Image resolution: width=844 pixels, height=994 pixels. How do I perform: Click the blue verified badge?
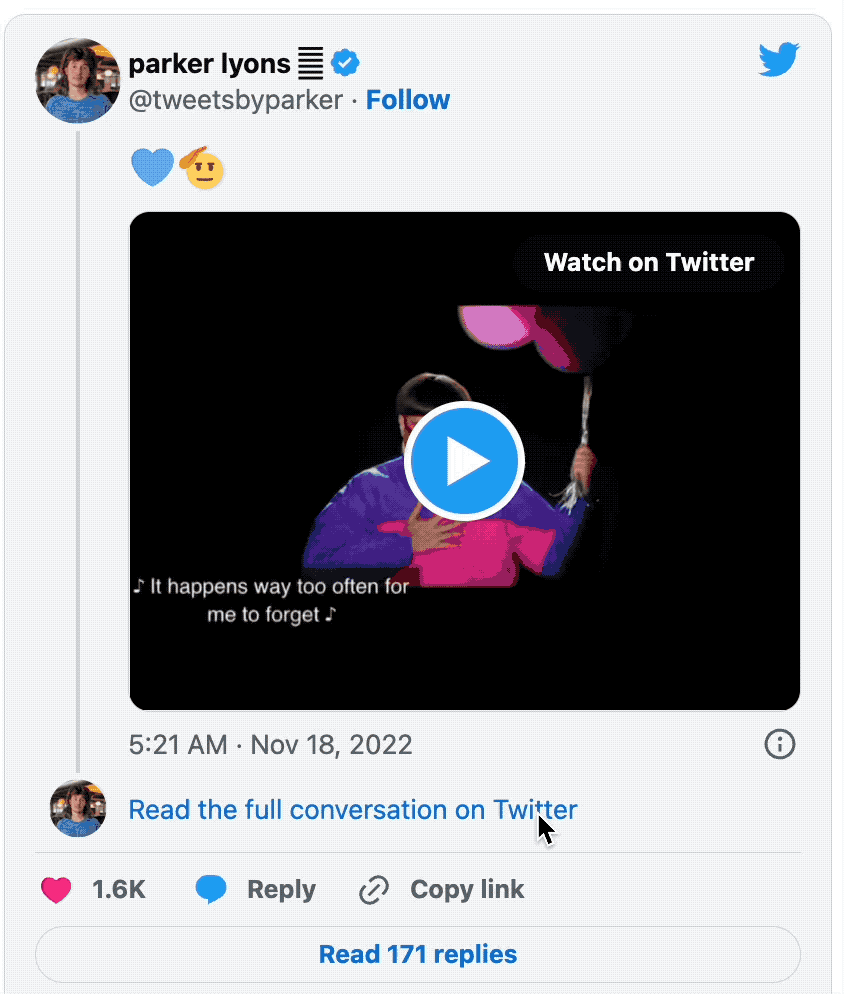pos(345,64)
